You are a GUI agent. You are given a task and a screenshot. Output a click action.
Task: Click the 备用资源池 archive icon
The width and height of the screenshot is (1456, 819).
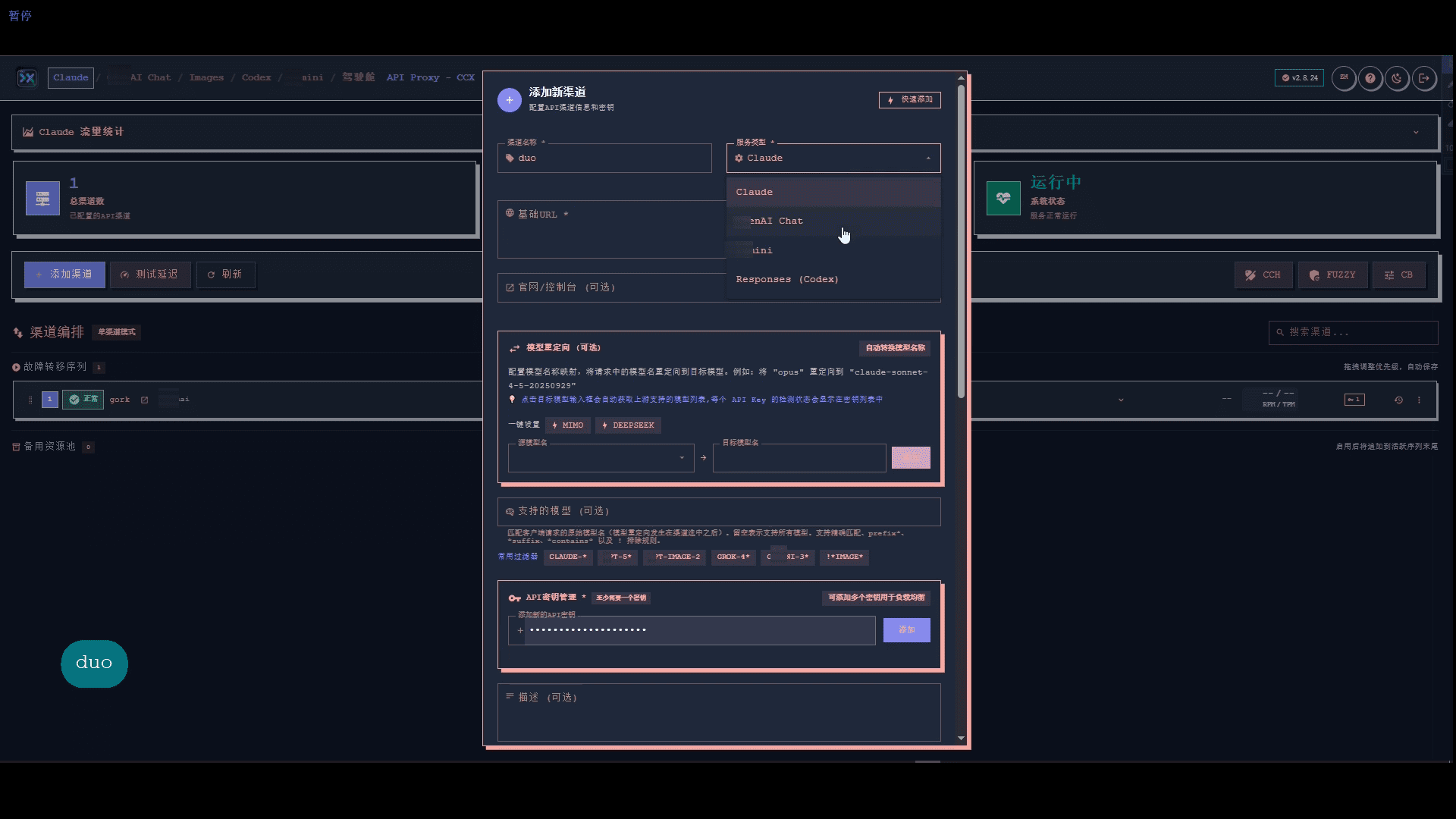[x=16, y=447]
